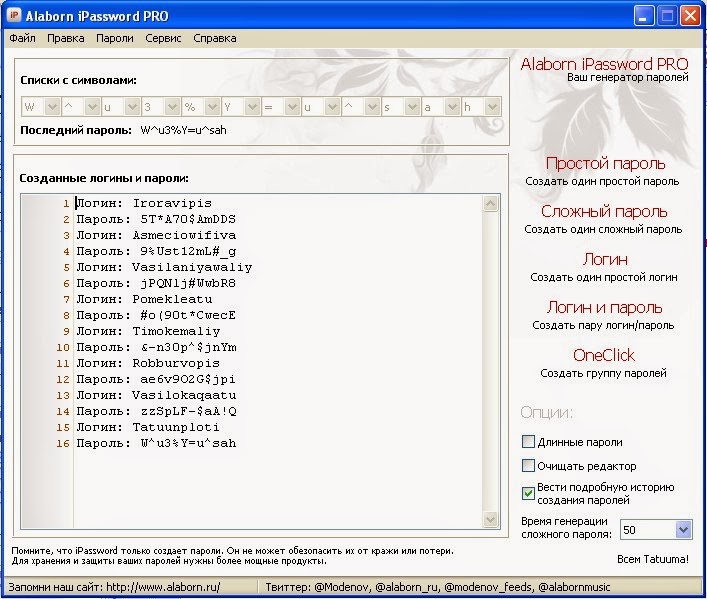Open the Файл menu
Image resolution: width=707 pixels, height=599 pixels.
tap(22, 38)
